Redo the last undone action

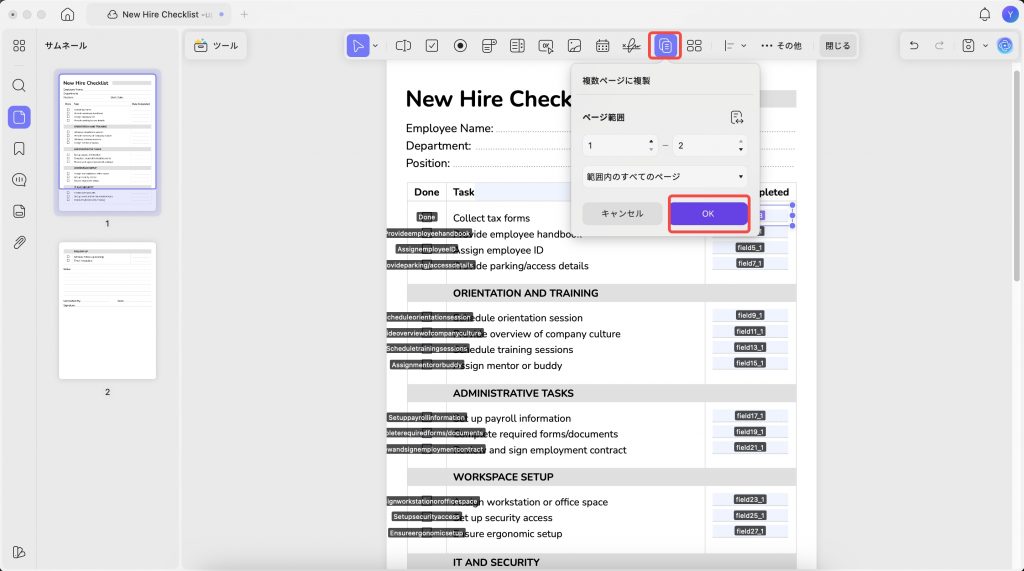[939, 46]
